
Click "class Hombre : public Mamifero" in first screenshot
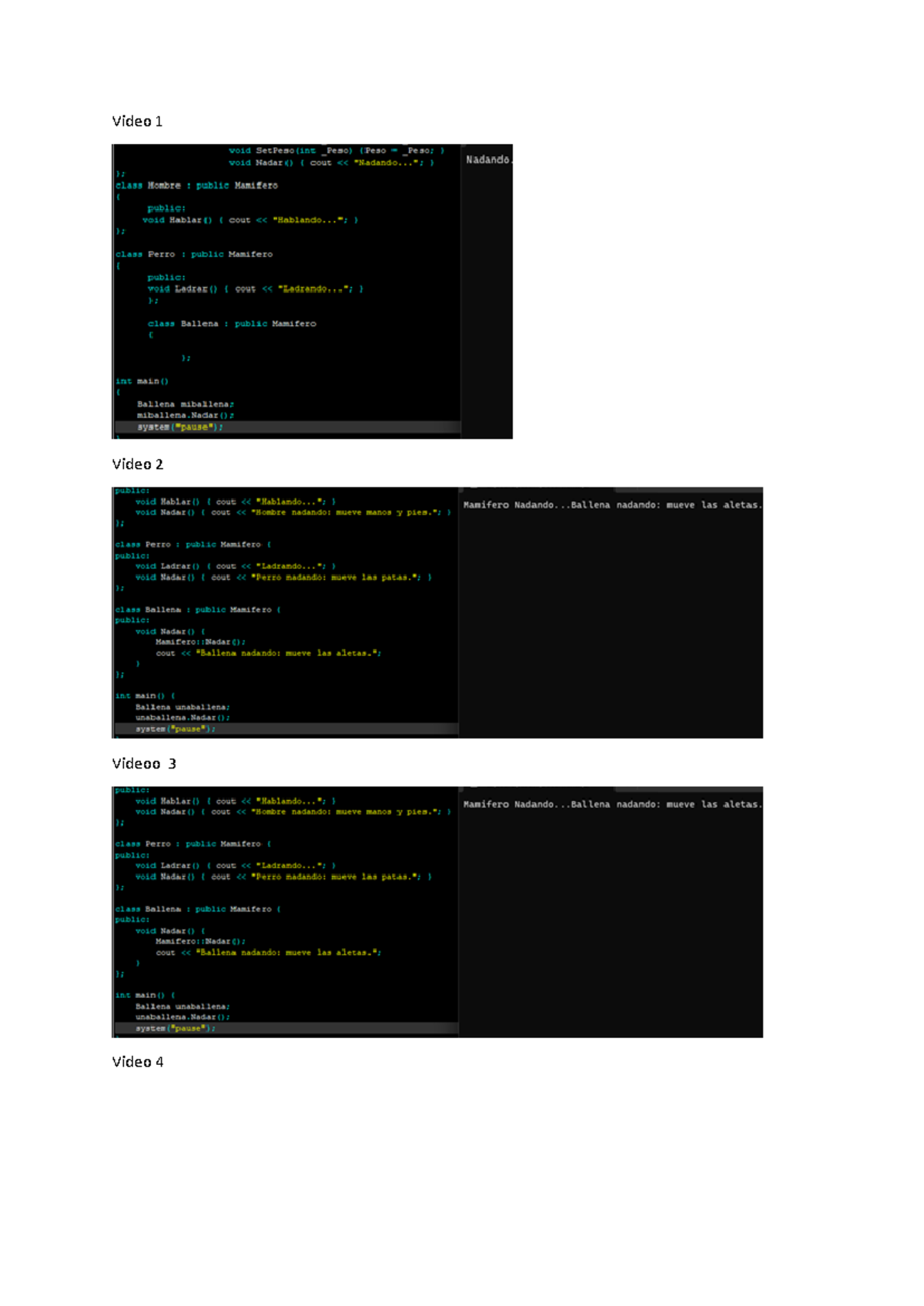pos(196,186)
